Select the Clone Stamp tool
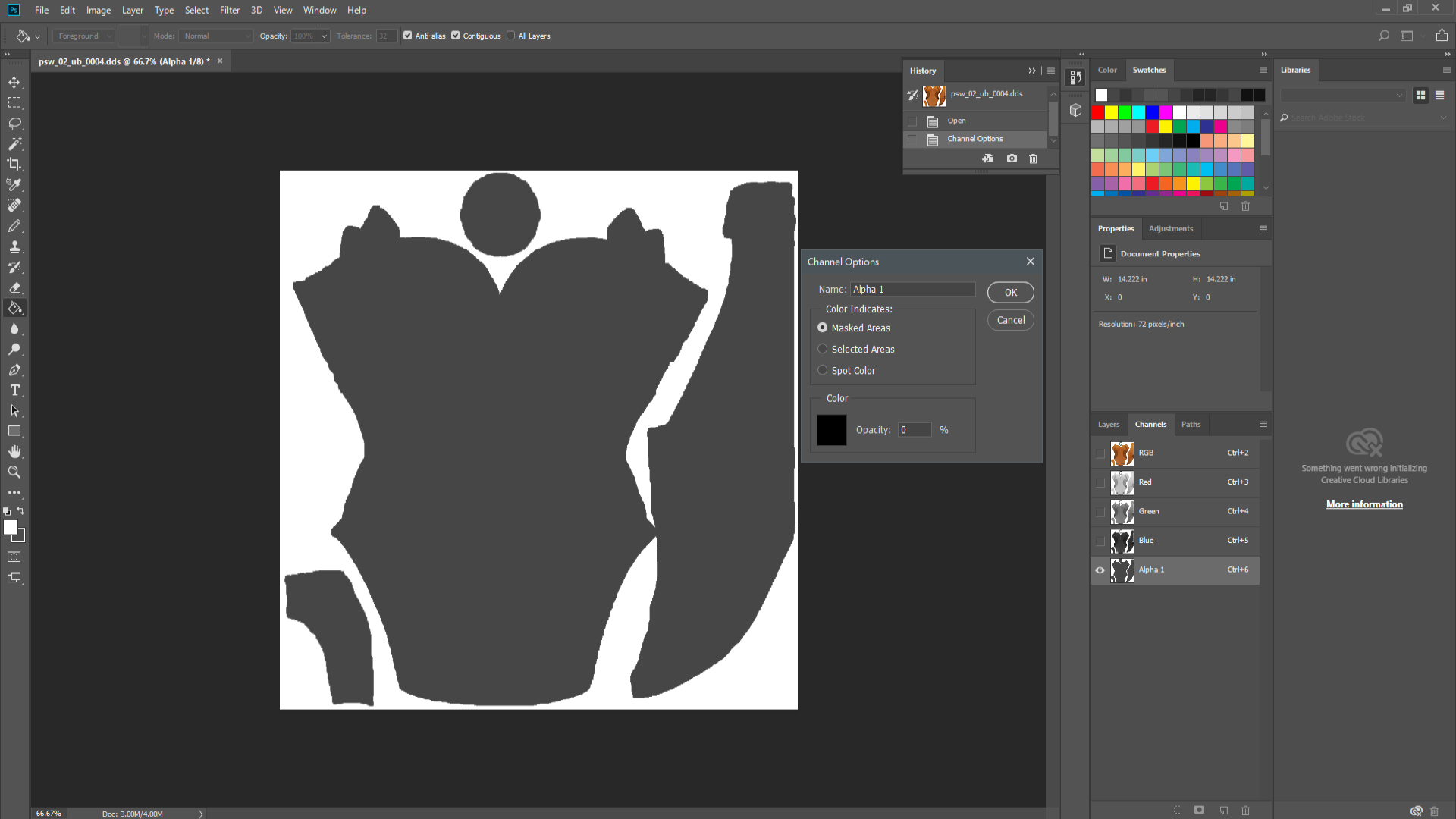 tap(14, 246)
